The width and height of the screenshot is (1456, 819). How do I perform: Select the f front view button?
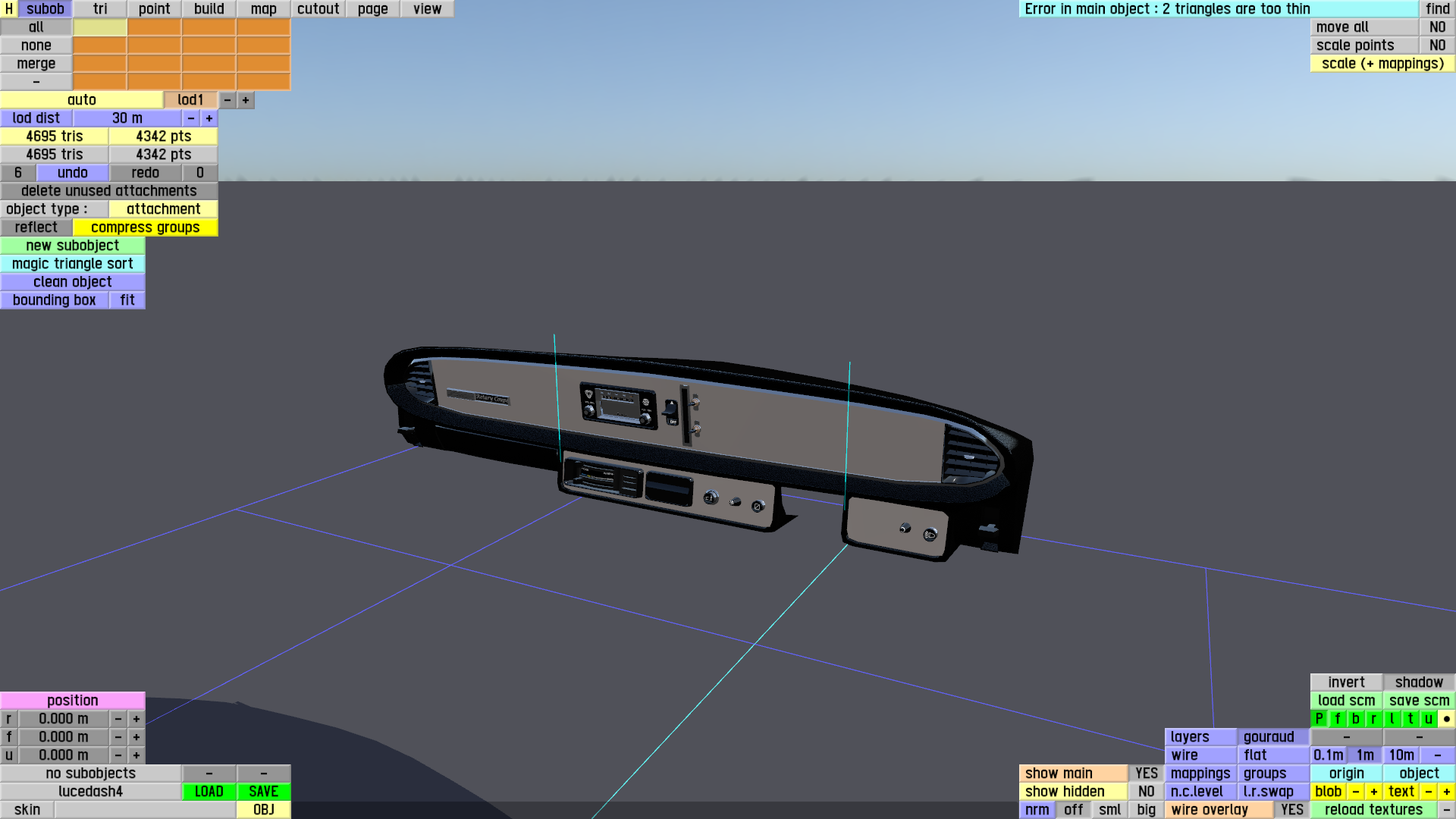pyautogui.click(x=1337, y=719)
